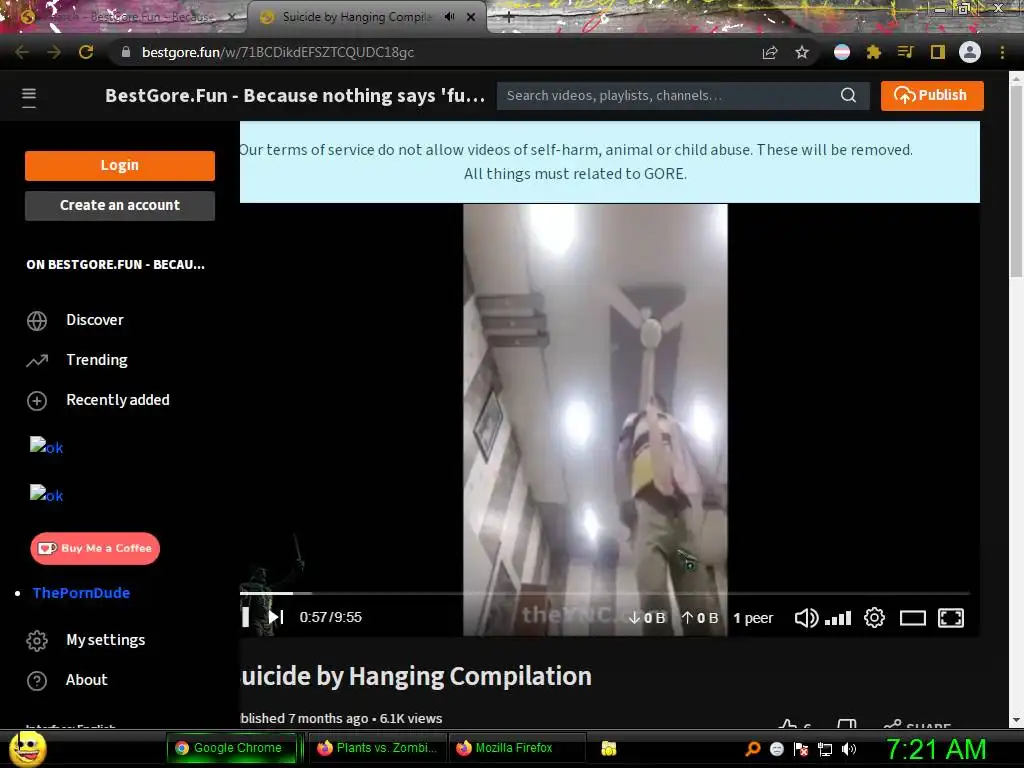Click the '1 peer' indicator
Viewport: 1024px width, 768px height.
pyautogui.click(x=753, y=618)
